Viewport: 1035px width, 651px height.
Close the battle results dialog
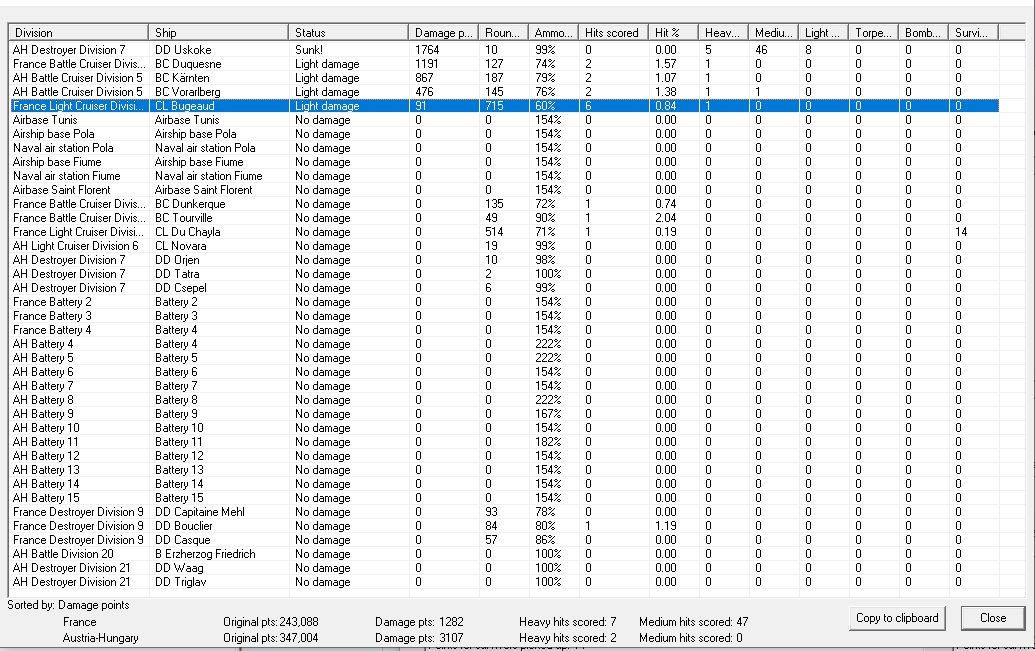(992, 618)
